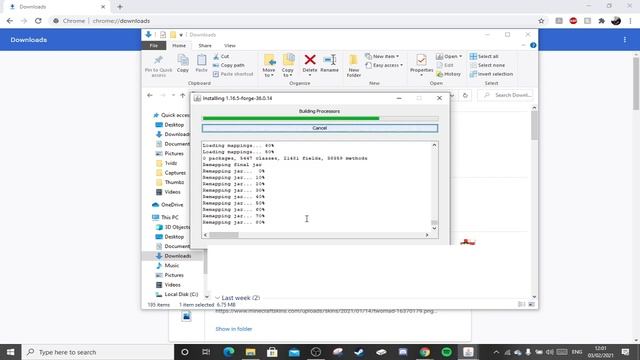Screen dimensions: 640x360
Task: Switch to the View ribbon tab
Action: tap(230, 46)
